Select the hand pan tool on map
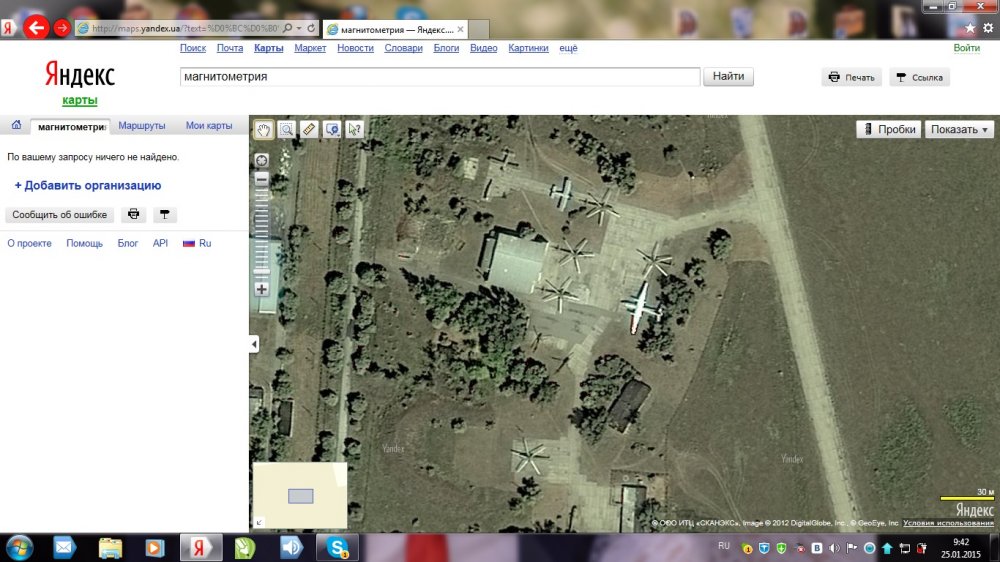 pyautogui.click(x=264, y=129)
